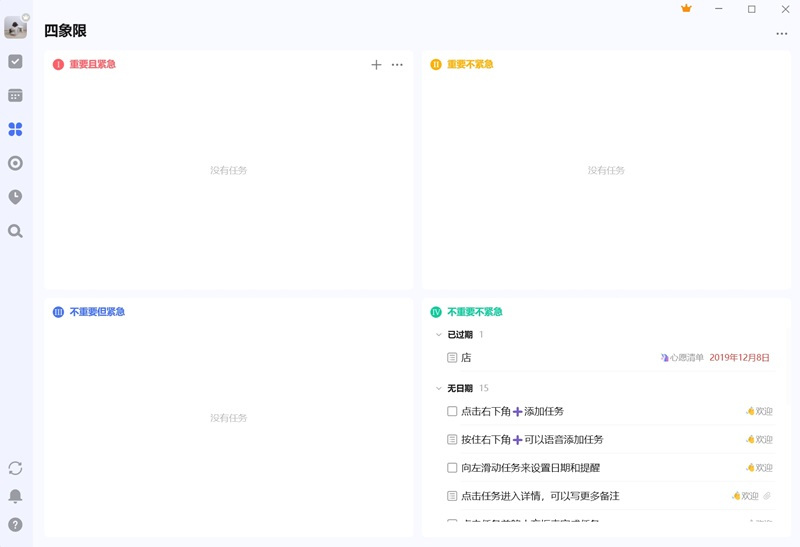Click the Search magnifier in sidebar
800x547 pixels.
[x=15, y=231]
